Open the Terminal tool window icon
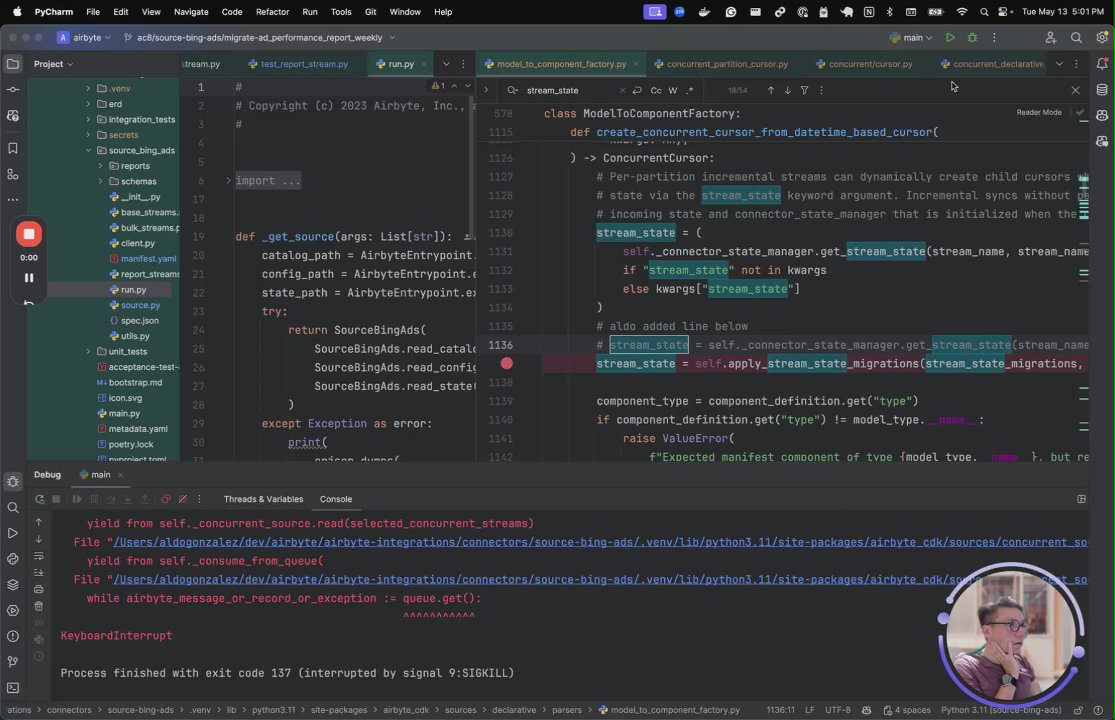 [13, 688]
